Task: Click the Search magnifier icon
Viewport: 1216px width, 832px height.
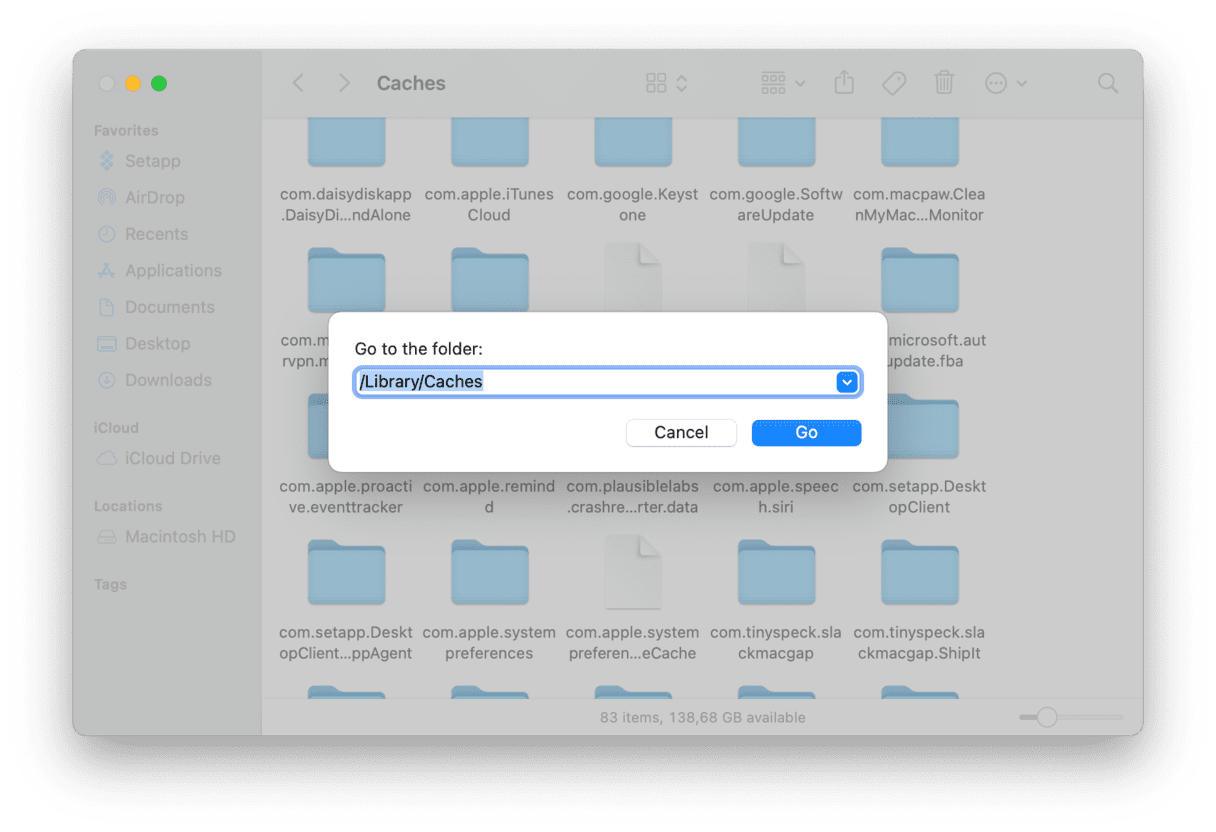Action: coord(1108,83)
